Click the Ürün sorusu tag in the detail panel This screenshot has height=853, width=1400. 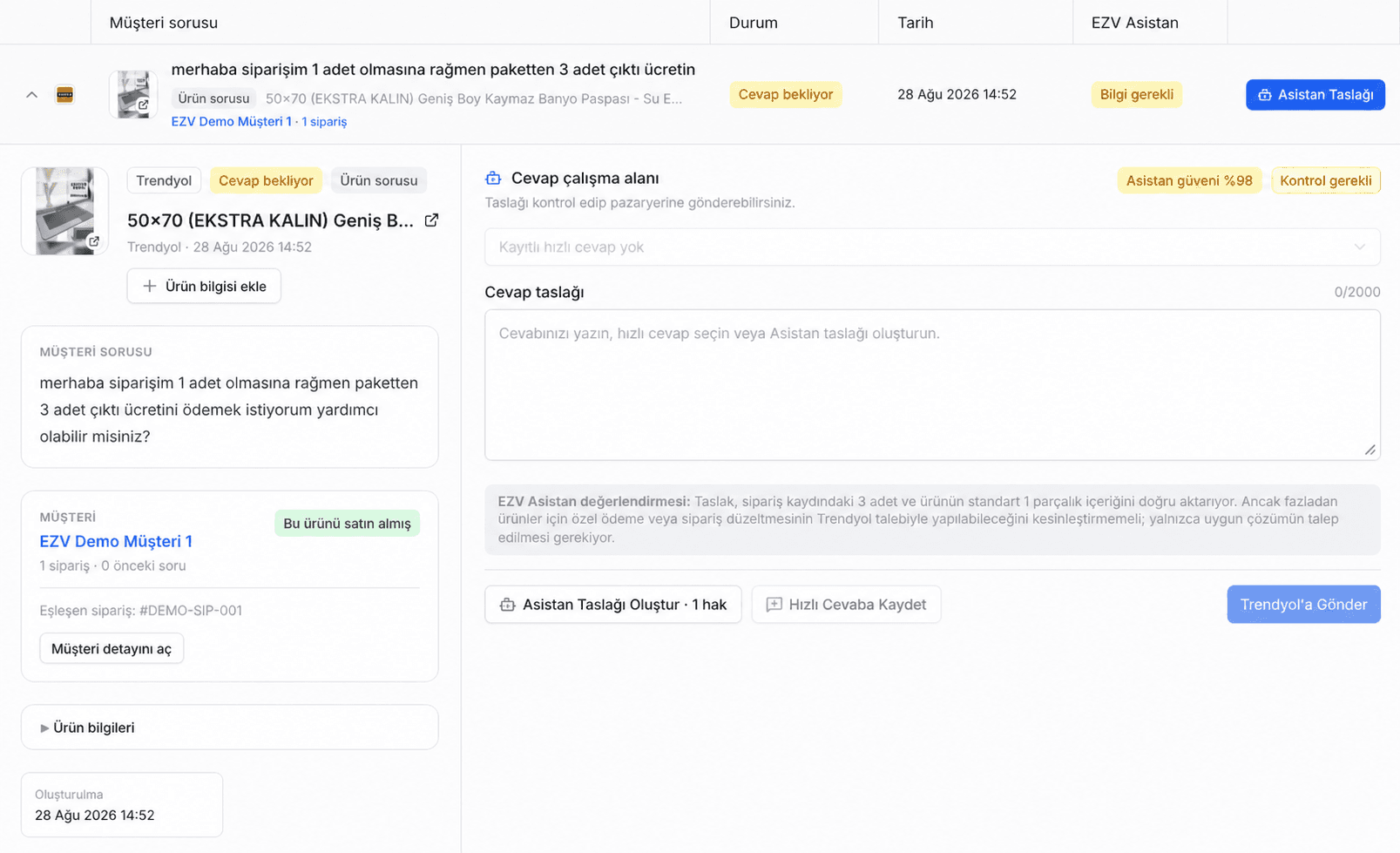378,180
